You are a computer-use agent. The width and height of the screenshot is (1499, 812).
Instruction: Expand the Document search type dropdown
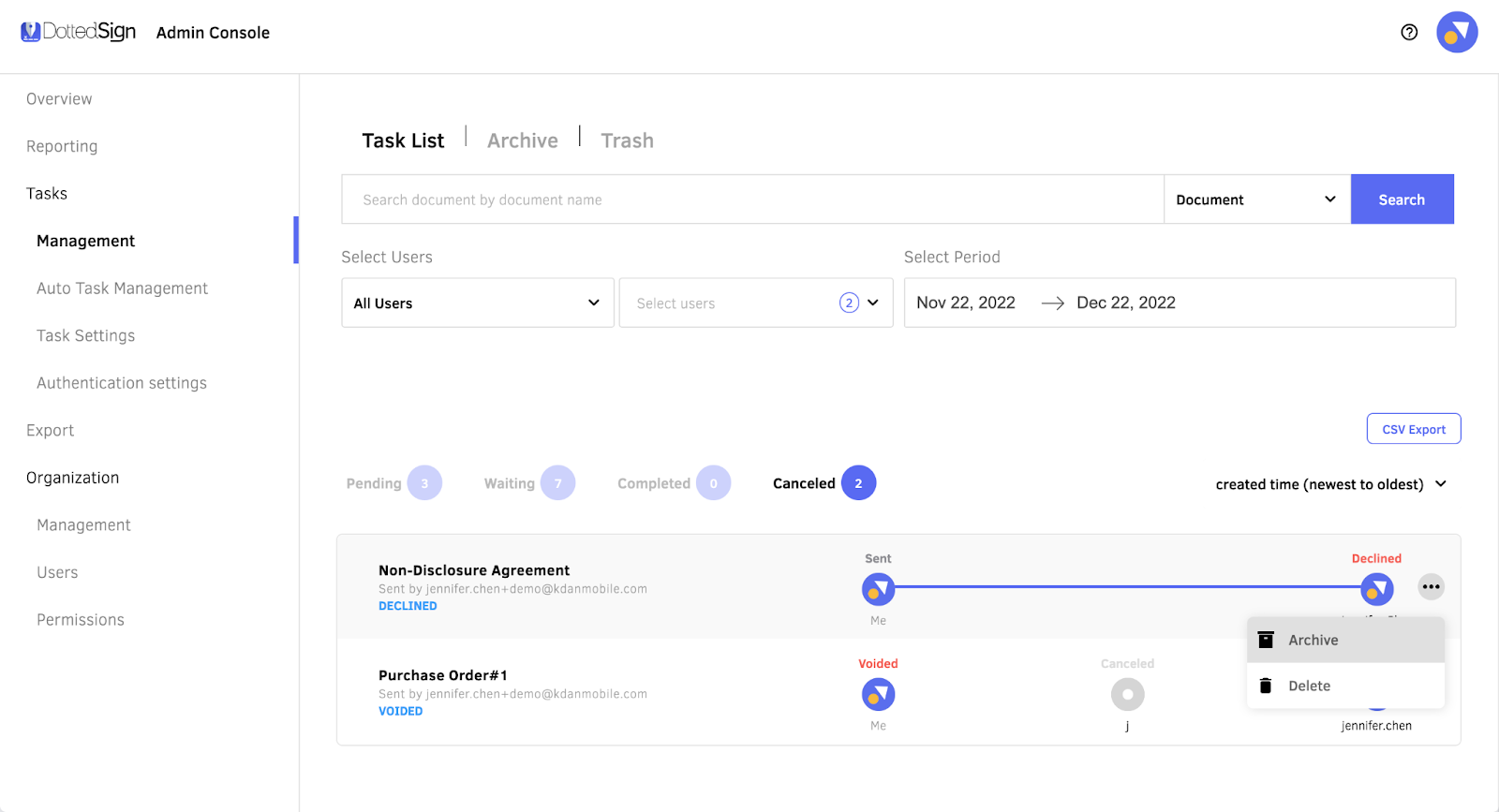(x=1255, y=199)
